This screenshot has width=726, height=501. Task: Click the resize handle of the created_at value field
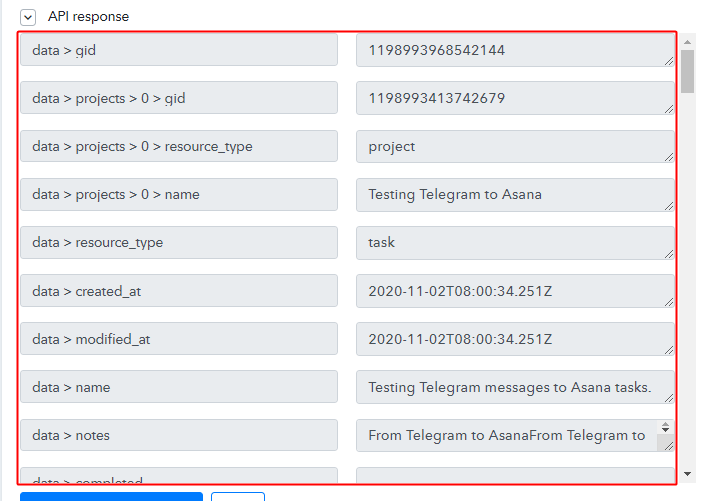pyautogui.click(x=669, y=302)
